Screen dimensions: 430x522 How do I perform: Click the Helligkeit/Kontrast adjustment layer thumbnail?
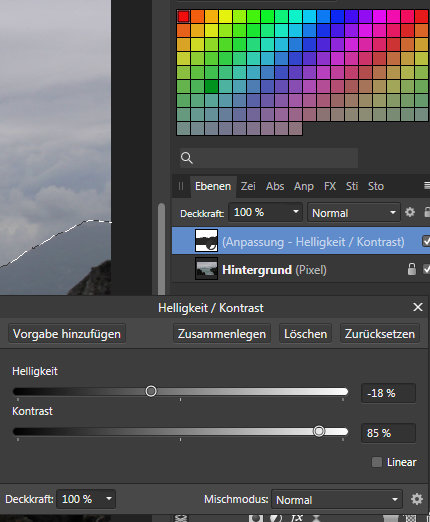pos(206,240)
